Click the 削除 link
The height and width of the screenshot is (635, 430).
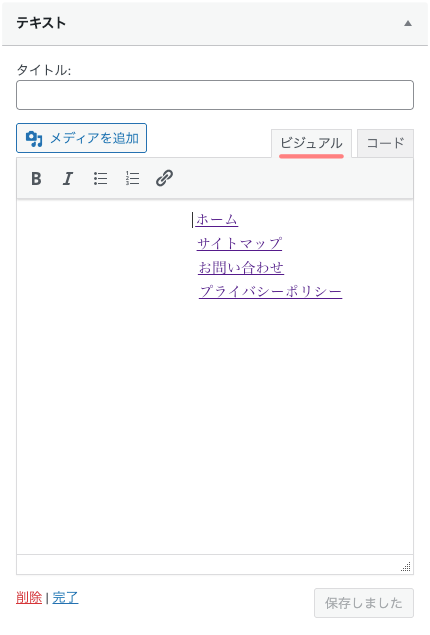[x=29, y=597]
